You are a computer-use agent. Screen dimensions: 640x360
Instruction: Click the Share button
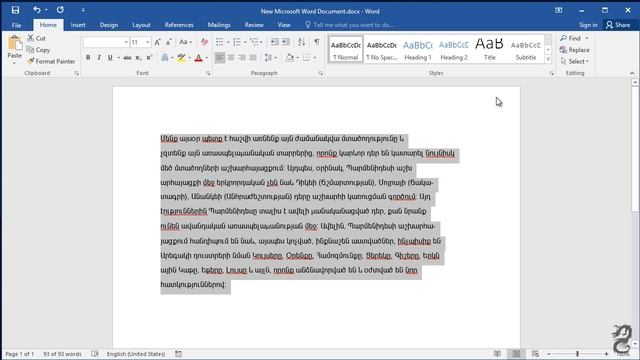pos(618,25)
